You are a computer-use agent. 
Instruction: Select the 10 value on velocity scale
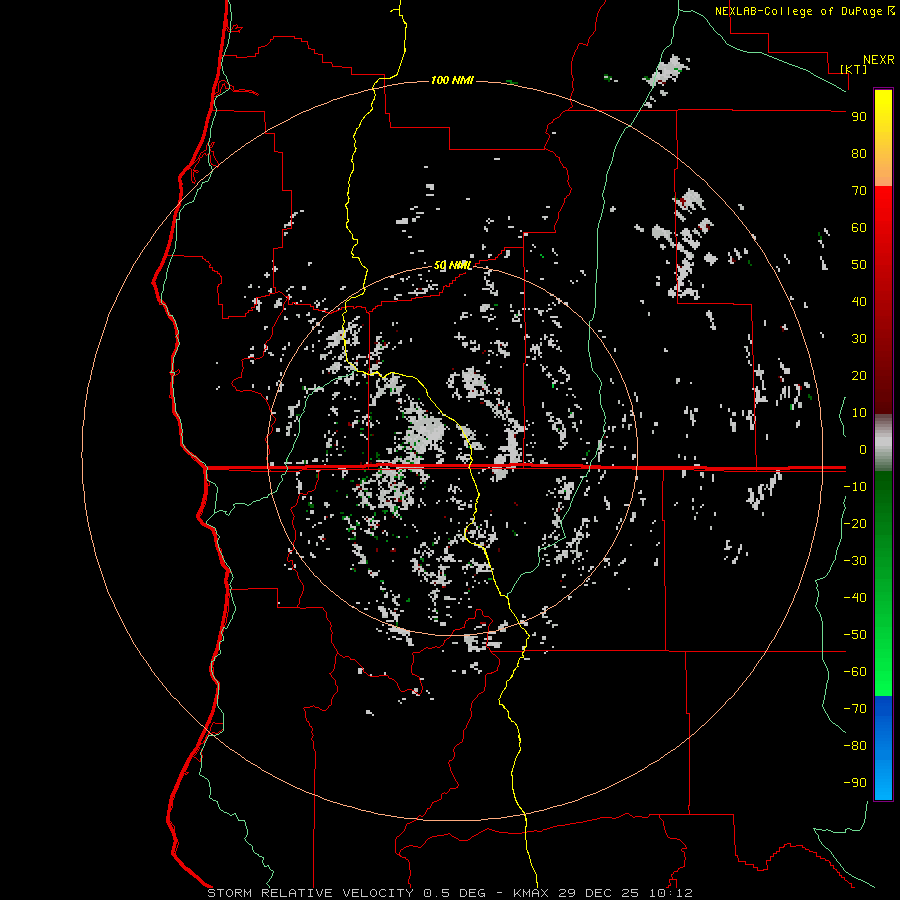click(859, 413)
